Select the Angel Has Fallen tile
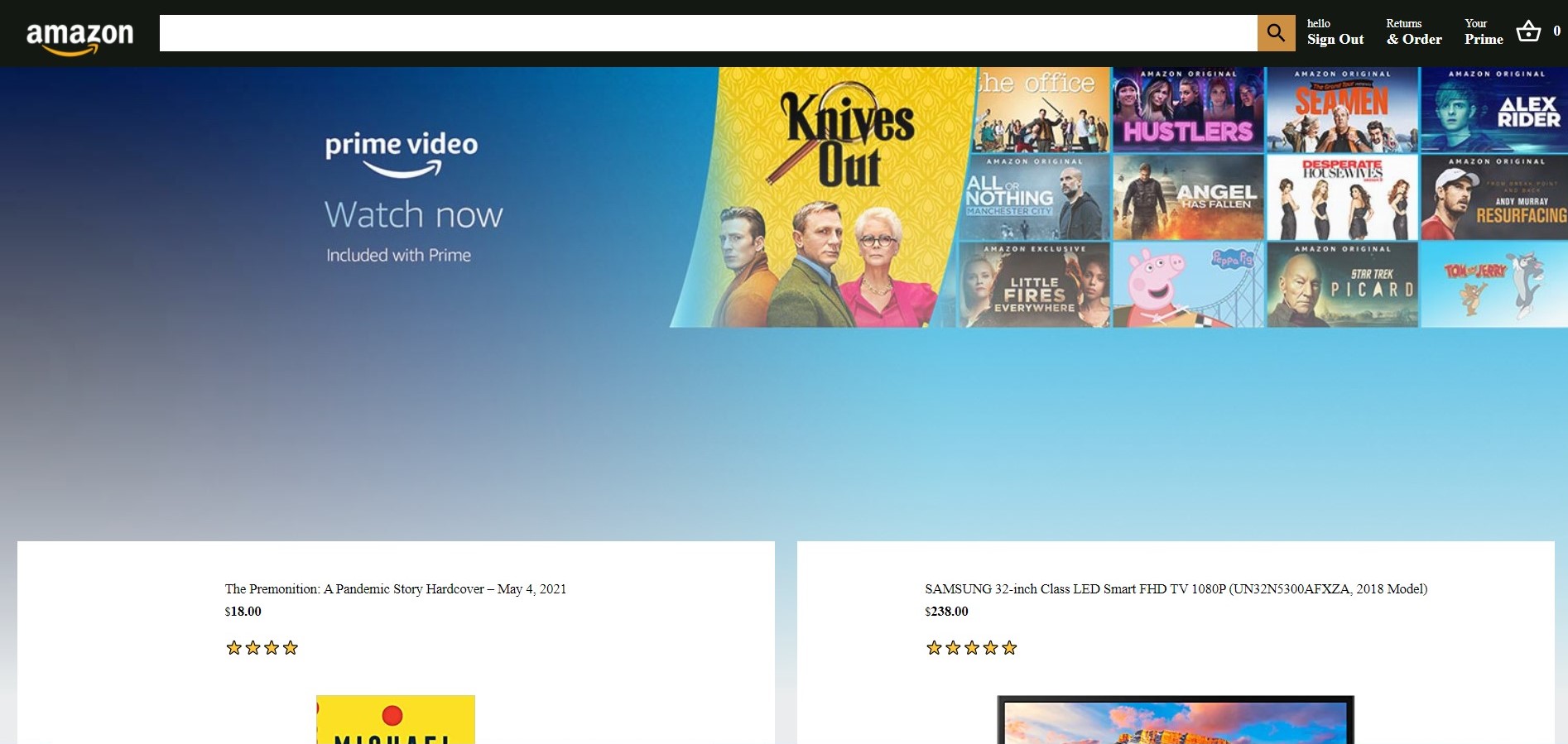The height and width of the screenshot is (744, 1568). [x=1187, y=199]
